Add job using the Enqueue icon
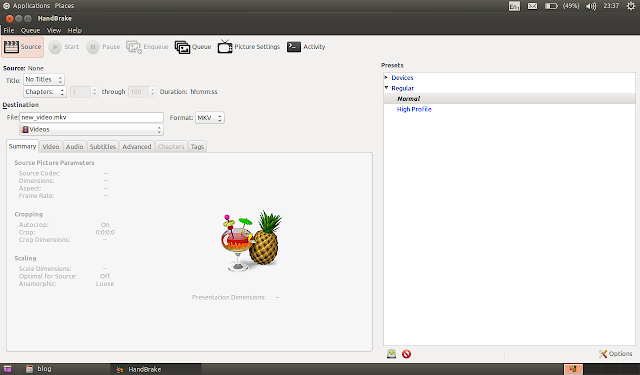Screen dimensions: 640x375 click(134, 47)
